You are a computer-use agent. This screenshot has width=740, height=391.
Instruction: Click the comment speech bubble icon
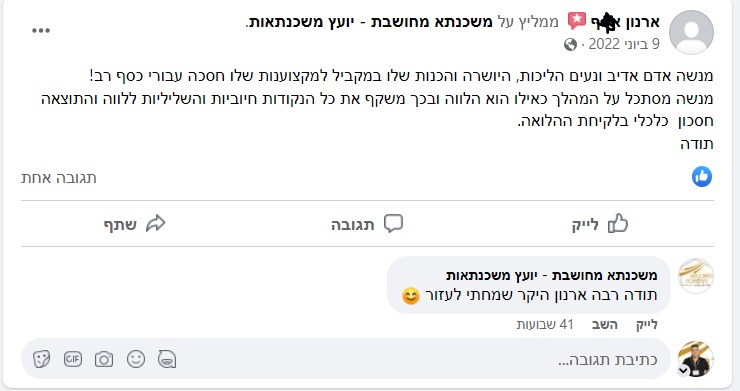coord(393,223)
